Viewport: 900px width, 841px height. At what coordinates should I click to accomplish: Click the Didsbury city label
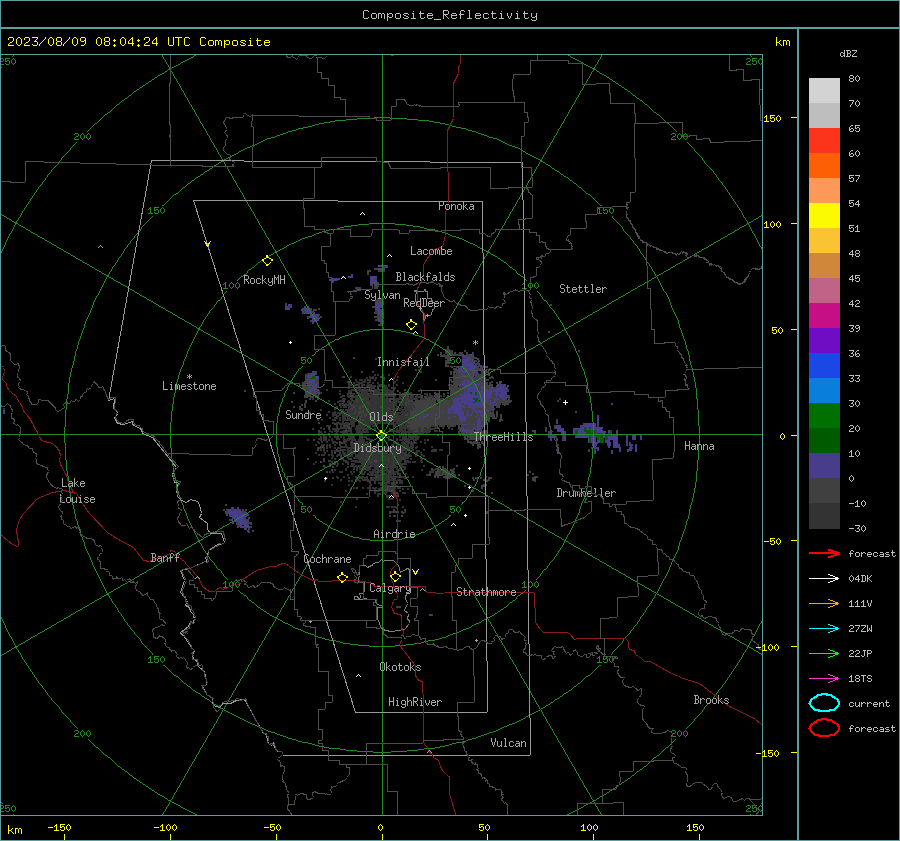pyautogui.click(x=377, y=448)
